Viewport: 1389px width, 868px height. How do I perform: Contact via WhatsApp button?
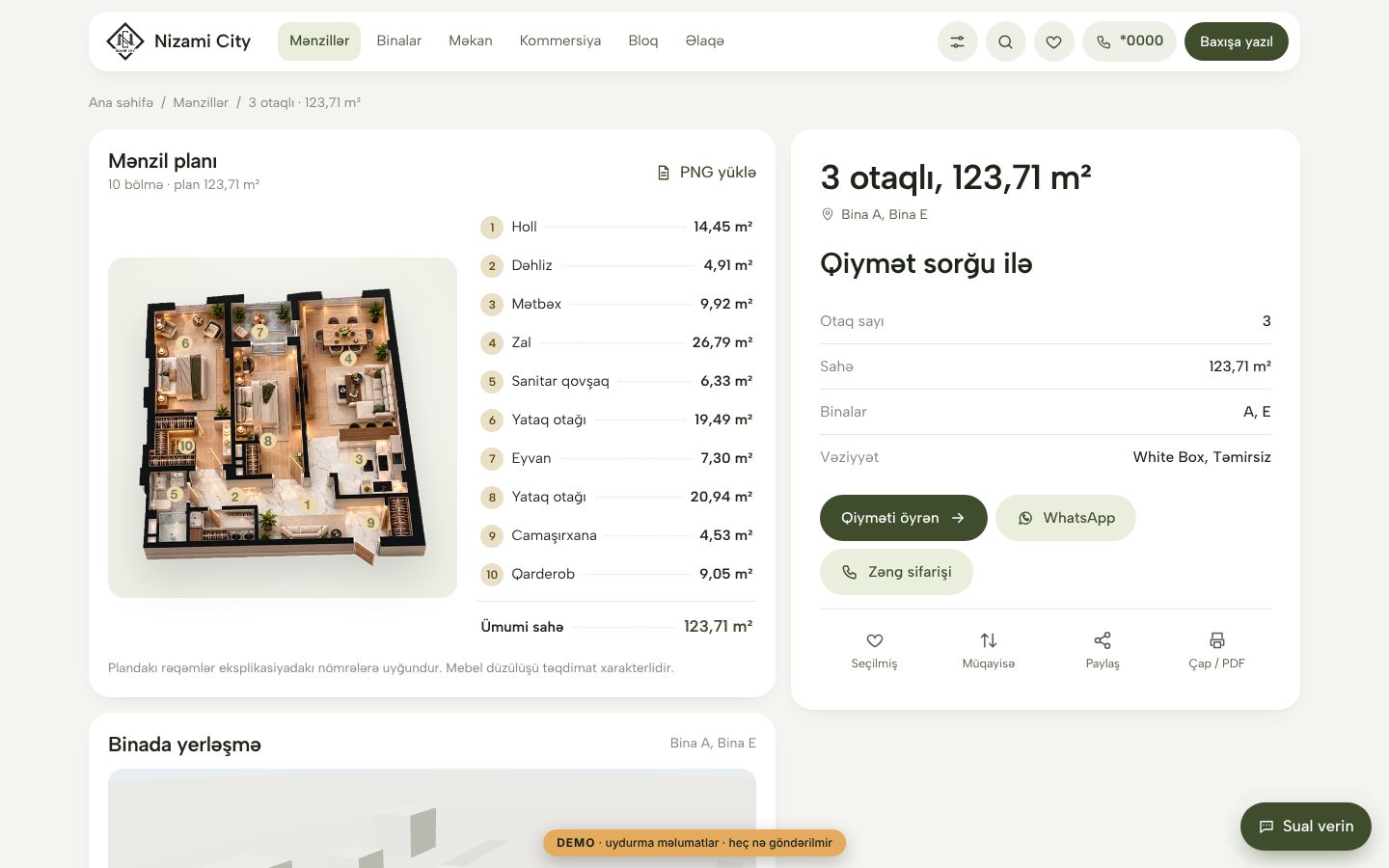[1065, 518]
